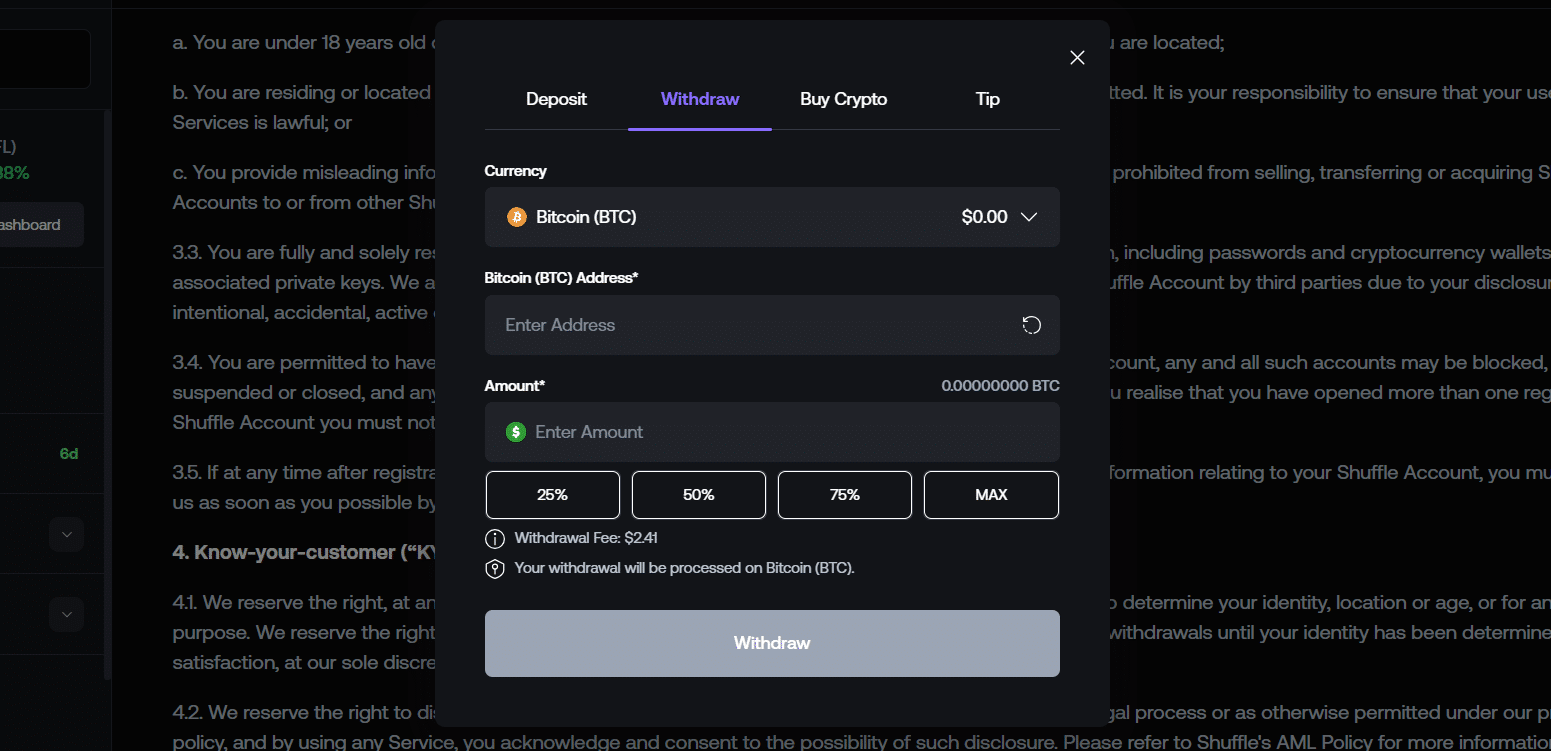The height and width of the screenshot is (751, 1551).
Task: Open the Bitcoin (BTC) currency dropdown
Action: coord(1030,216)
